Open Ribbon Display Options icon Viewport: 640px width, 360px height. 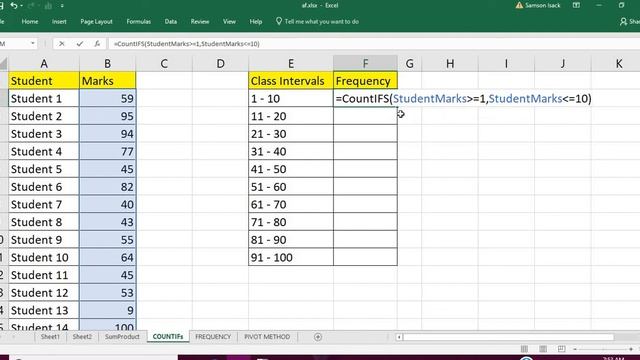(x=576, y=5)
